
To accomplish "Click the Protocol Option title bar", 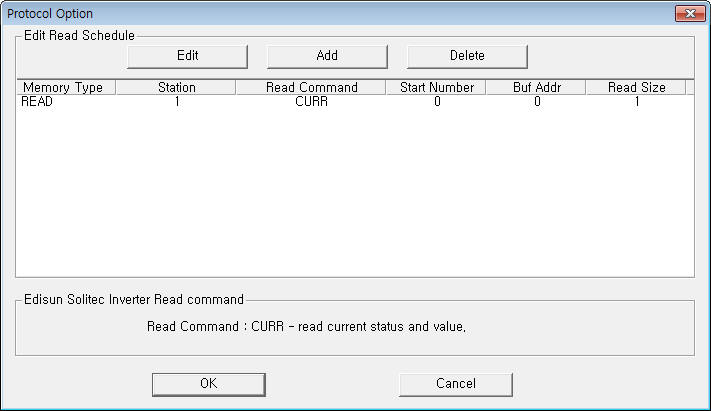I will [300, 13].
